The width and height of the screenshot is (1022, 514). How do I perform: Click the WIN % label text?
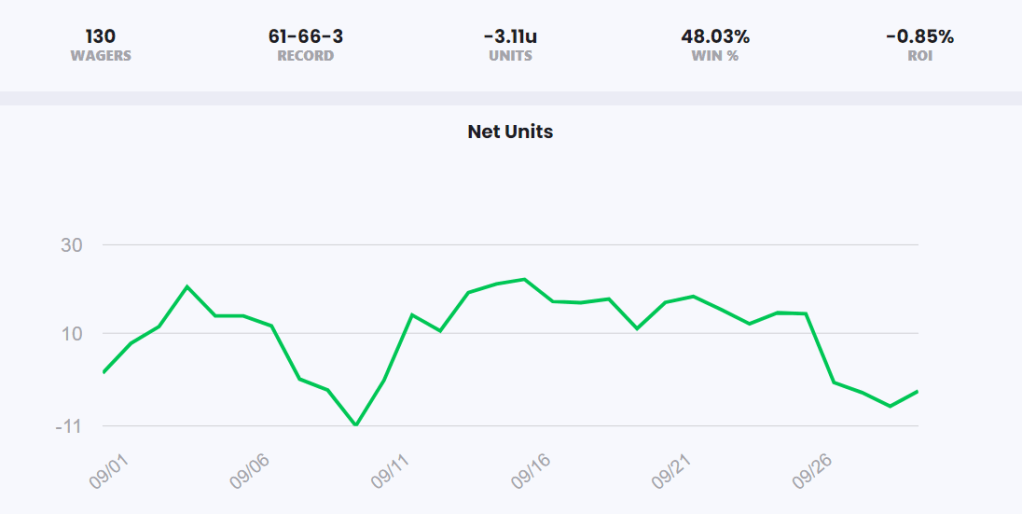715,56
